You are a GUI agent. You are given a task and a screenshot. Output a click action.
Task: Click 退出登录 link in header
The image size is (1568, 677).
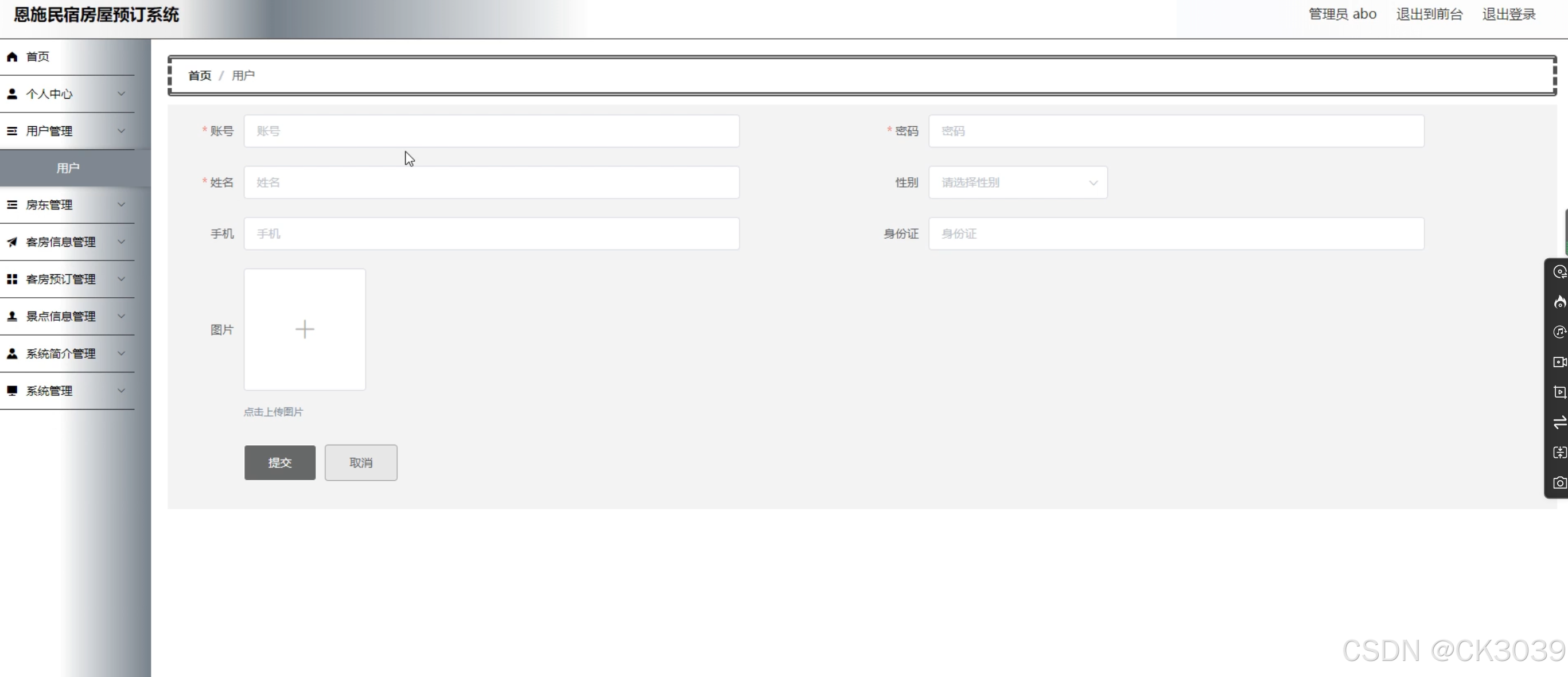(1508, 14)
